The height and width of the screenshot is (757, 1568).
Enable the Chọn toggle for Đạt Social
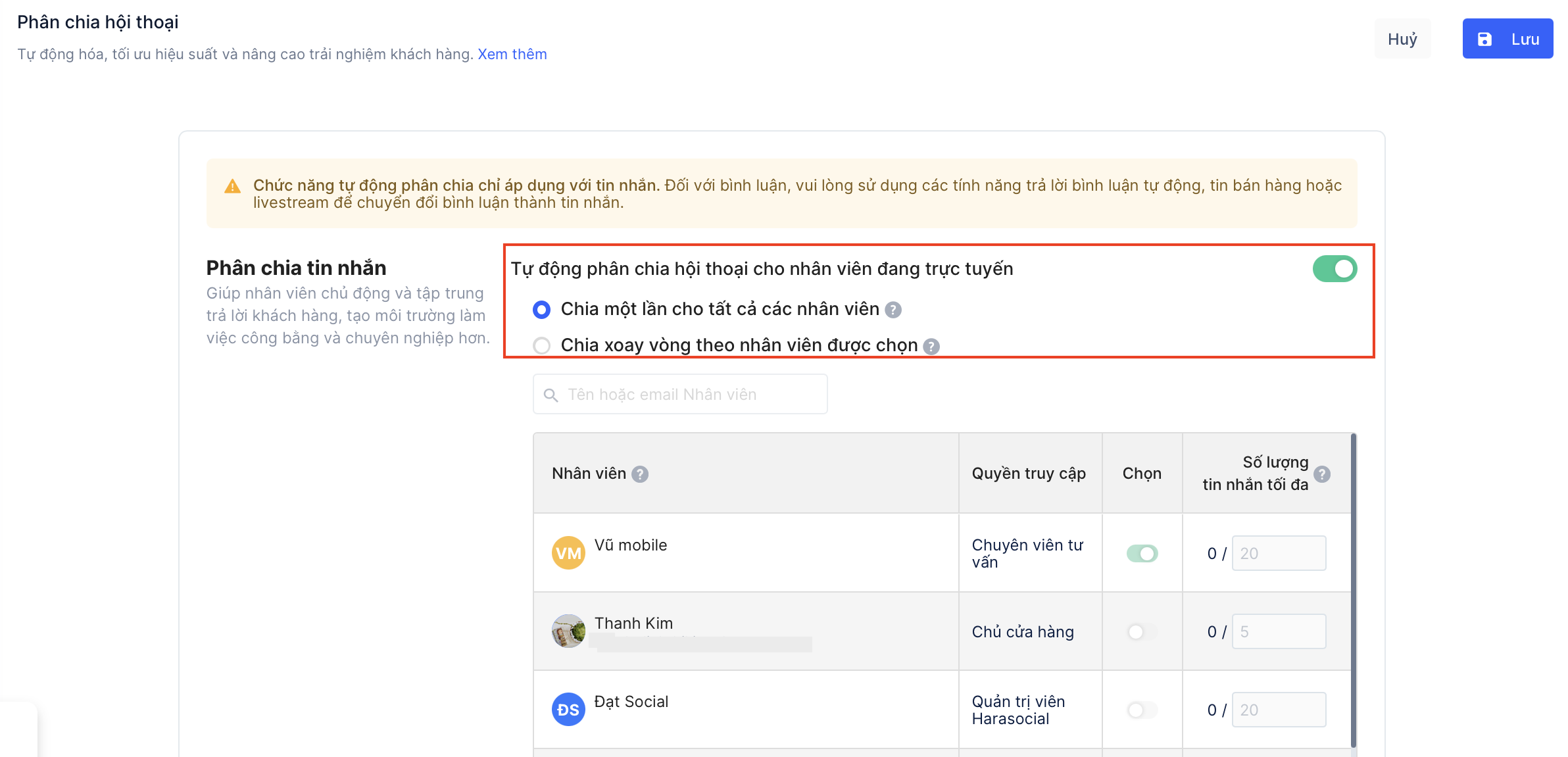pos(1142,710)
